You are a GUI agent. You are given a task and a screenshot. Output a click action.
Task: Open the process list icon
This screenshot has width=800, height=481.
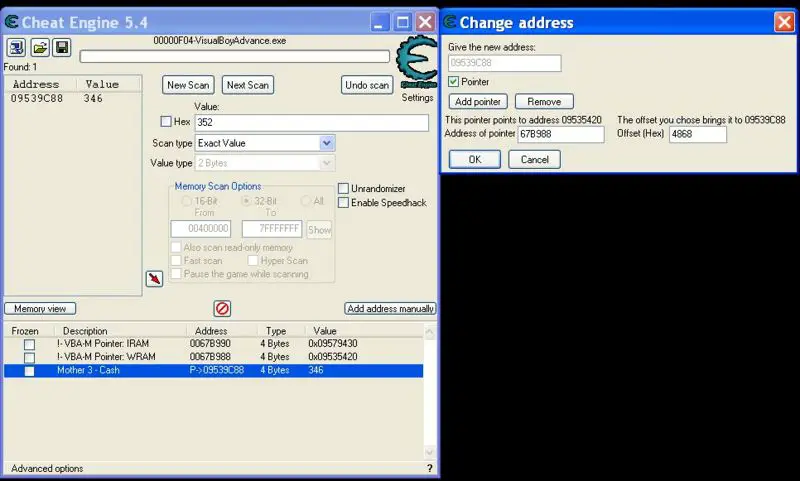pos(16,48)
